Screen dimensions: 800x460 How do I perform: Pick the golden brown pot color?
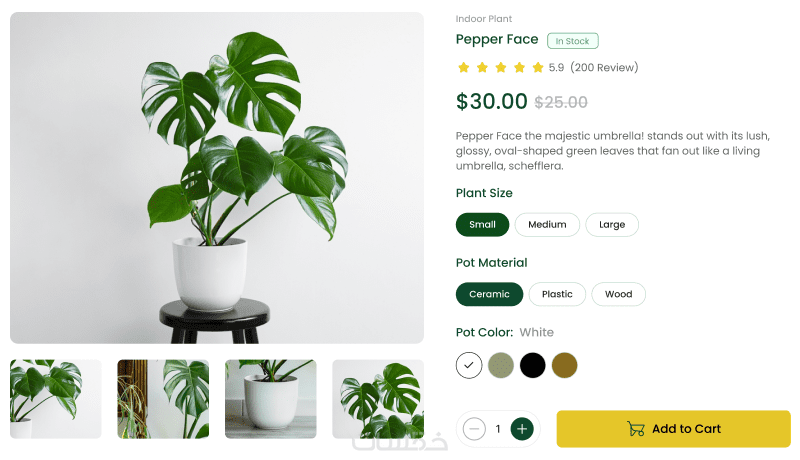(x=564, y=365)
